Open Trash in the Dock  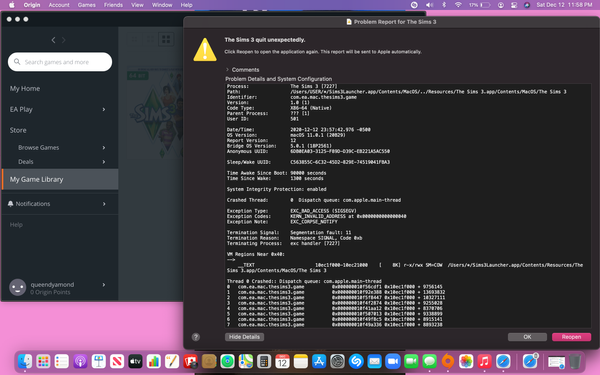click(x=575, y=361)
